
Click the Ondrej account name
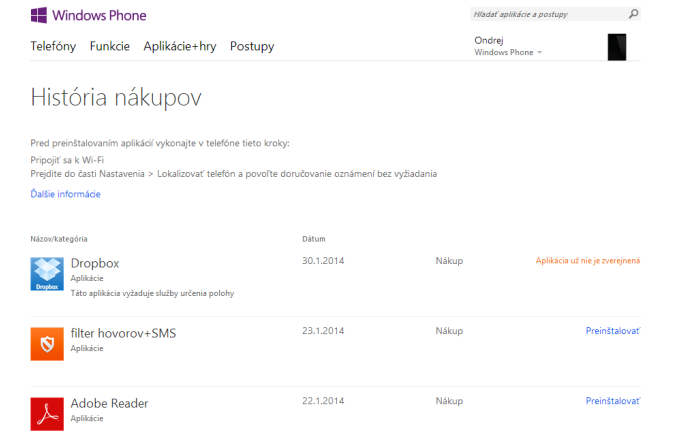489,40
